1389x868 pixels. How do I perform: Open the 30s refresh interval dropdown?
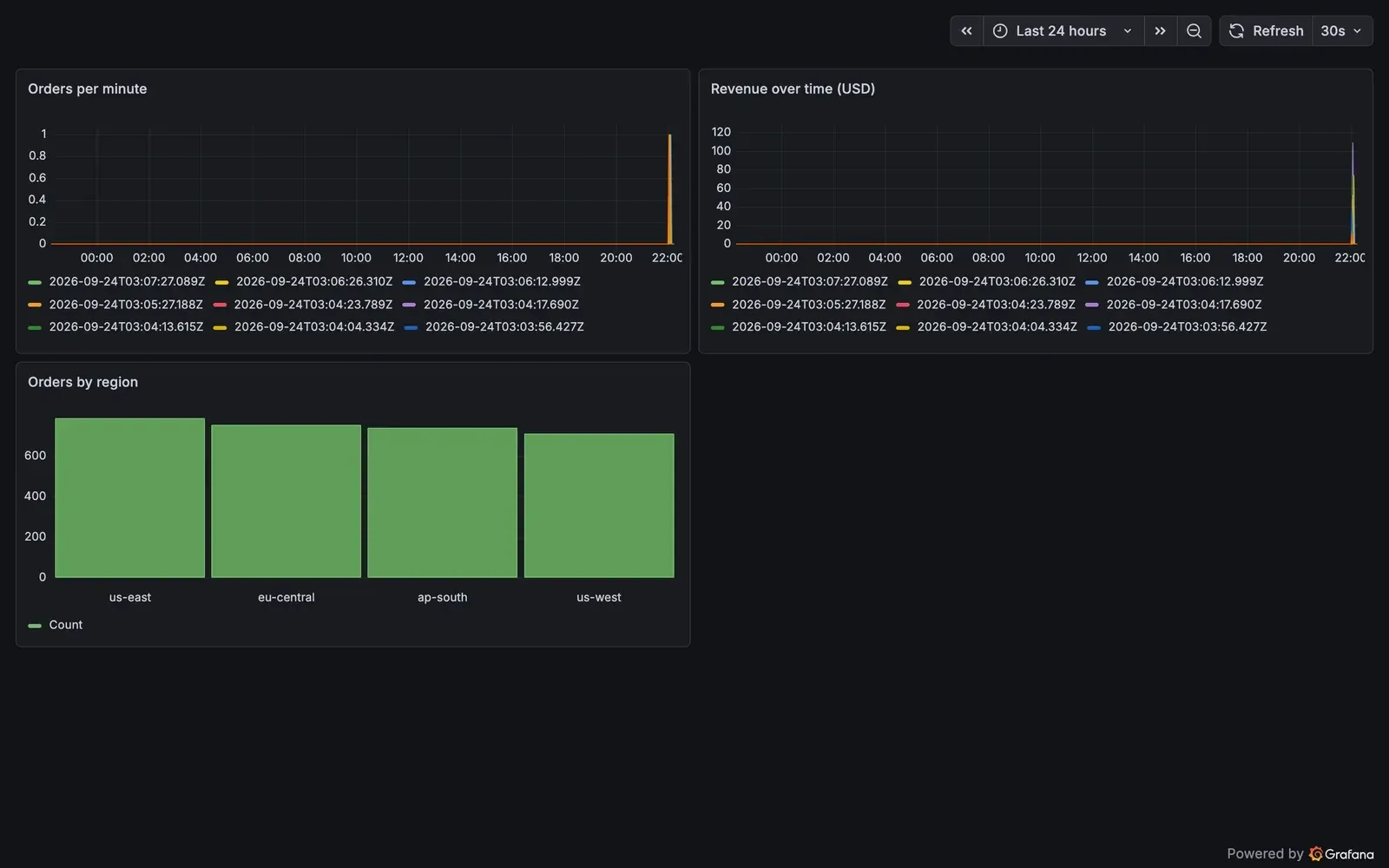point(1342,31)
